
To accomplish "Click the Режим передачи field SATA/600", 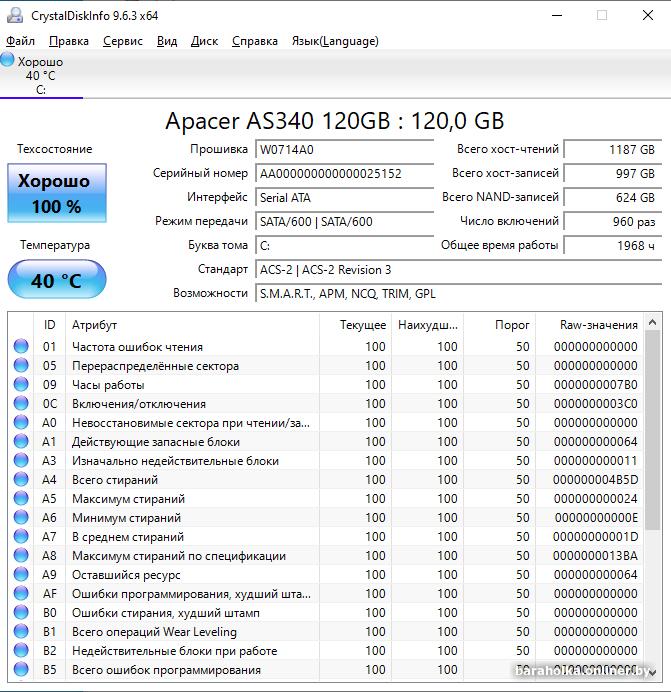I will pos(344,221).
